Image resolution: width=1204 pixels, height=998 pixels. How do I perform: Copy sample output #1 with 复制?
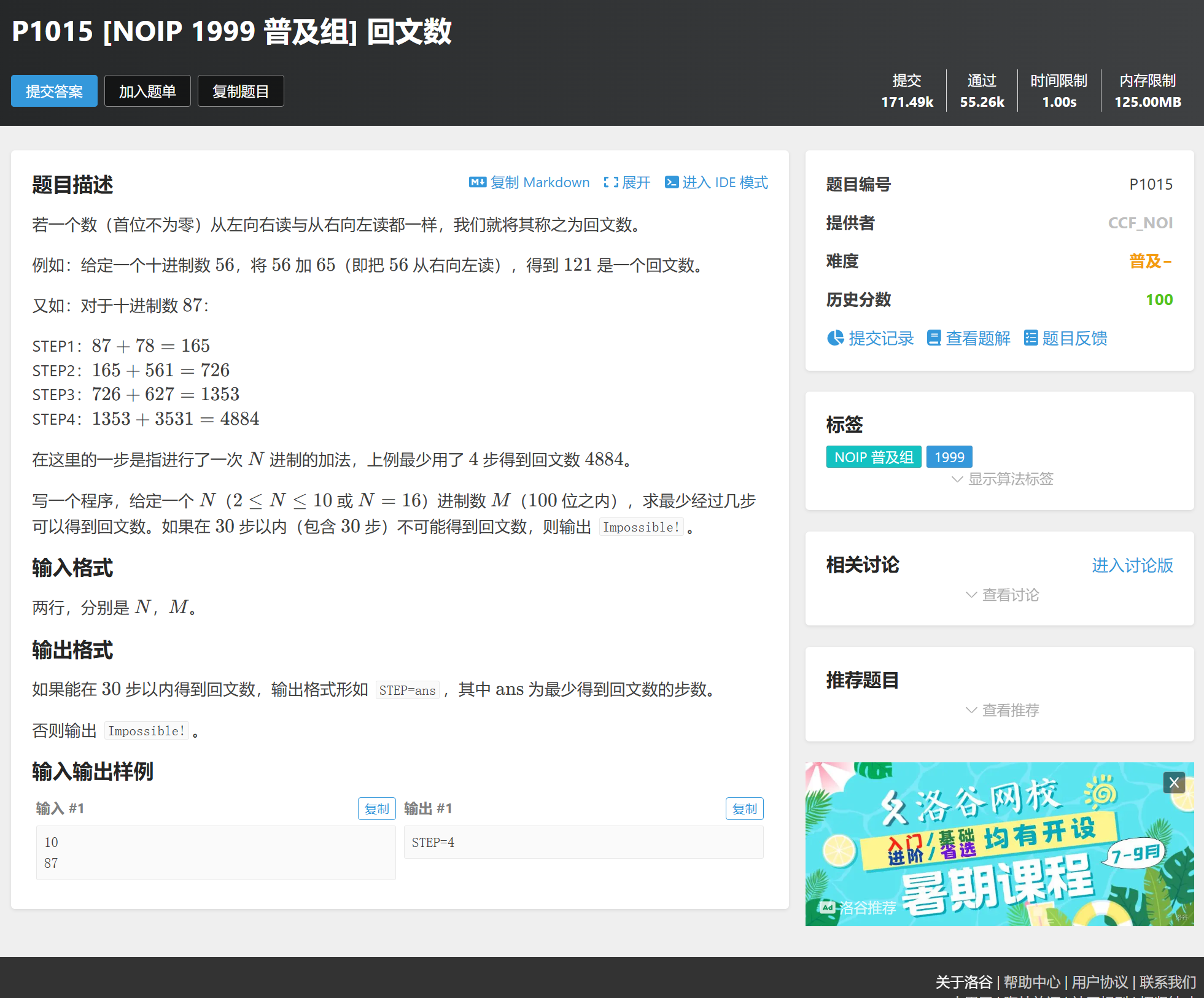[x=744, y=809]
